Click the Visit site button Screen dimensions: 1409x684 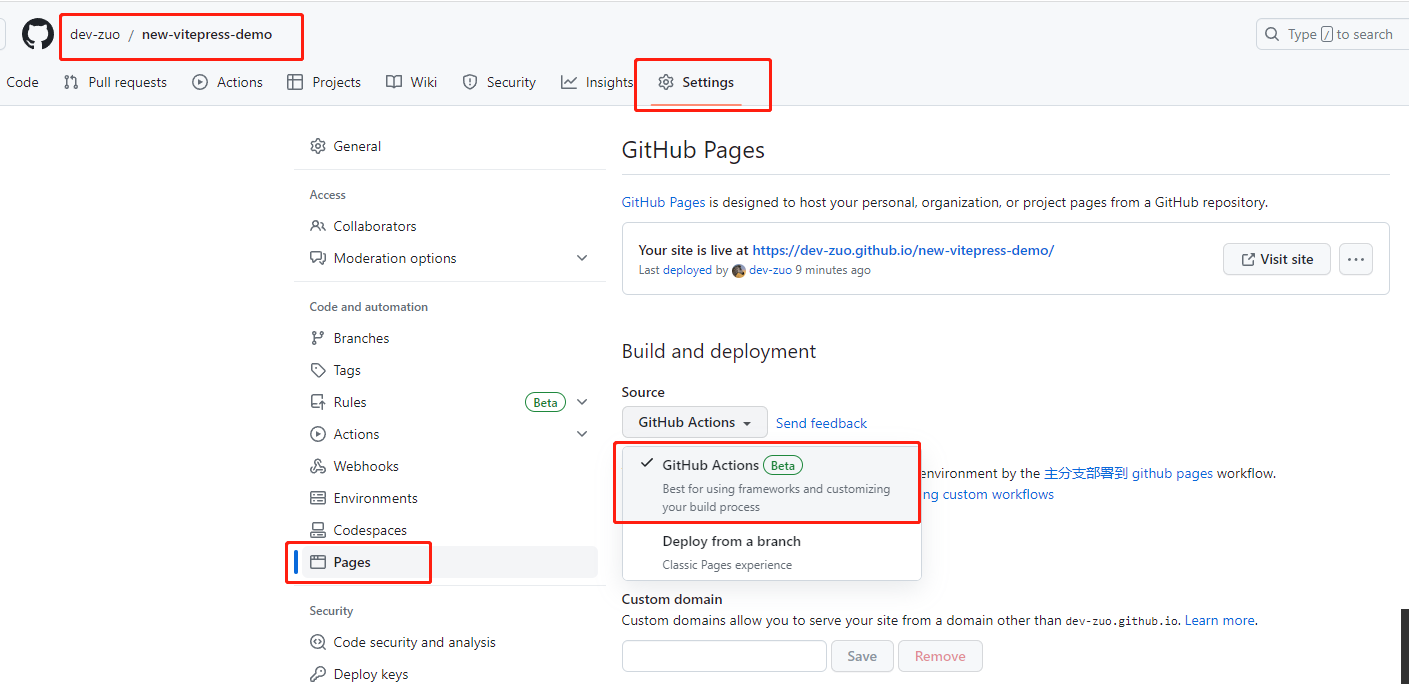click(1276, 259)
